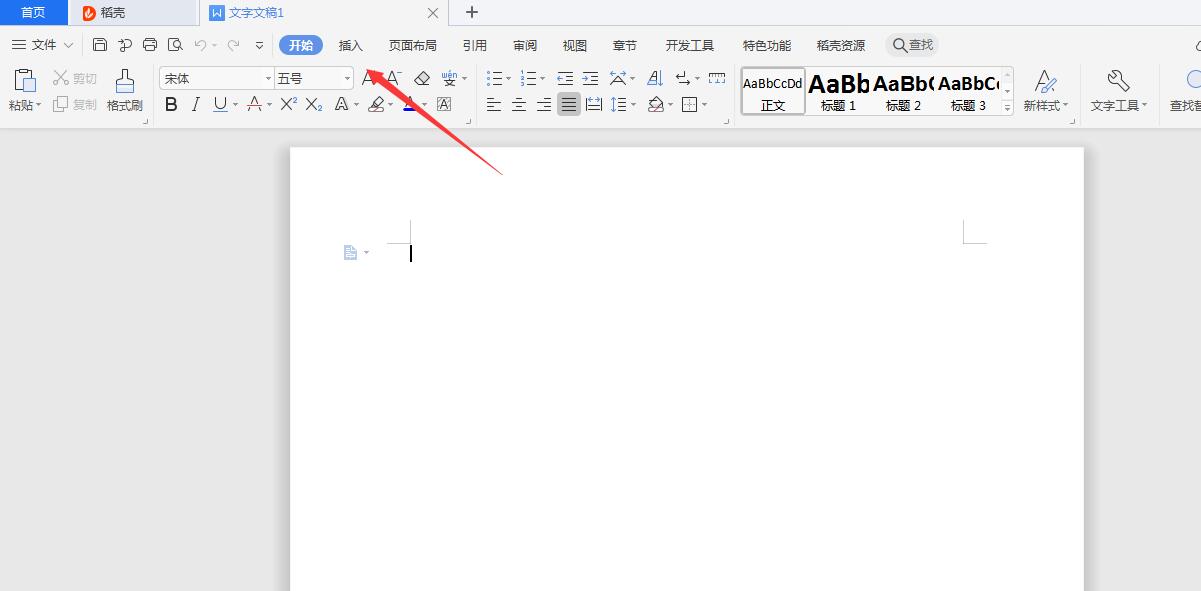Click the Clear Formatting eraser icon
Screen dimensions: 1201x591
pyautogui.click(x=423, y=77)
